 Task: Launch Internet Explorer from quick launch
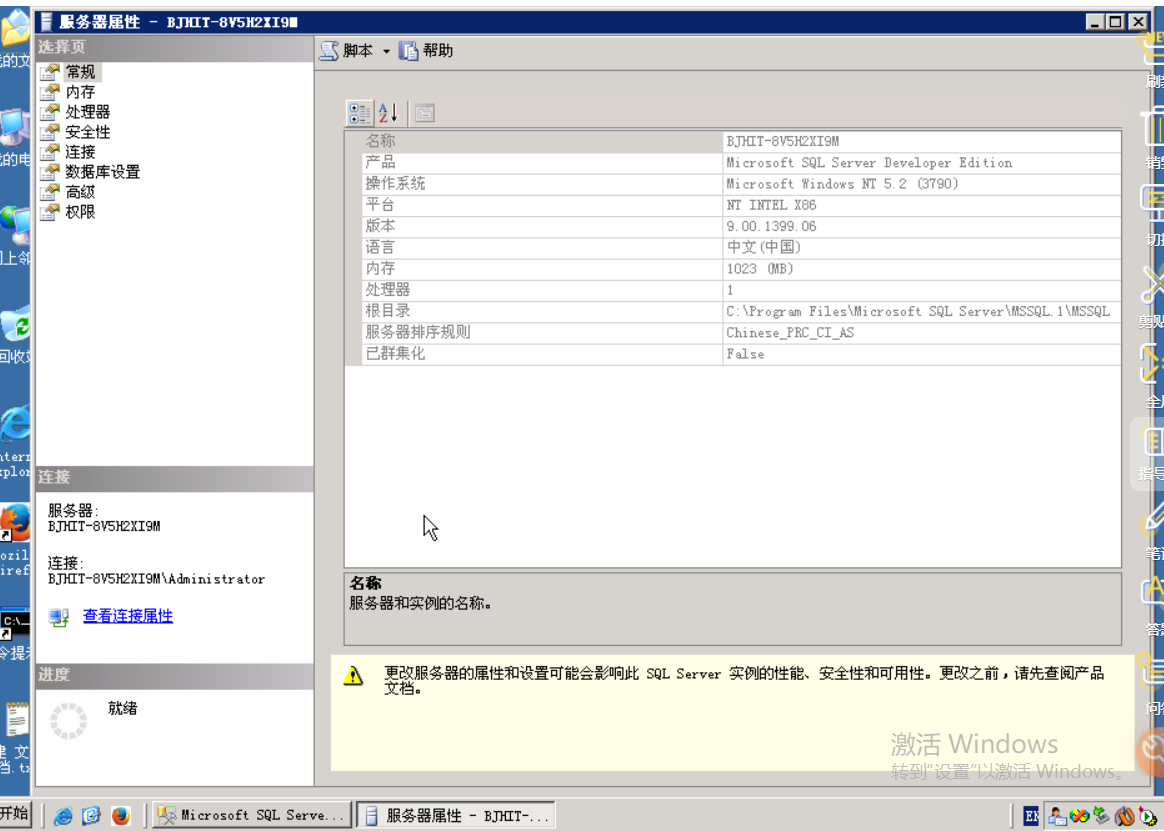point(63,816)
